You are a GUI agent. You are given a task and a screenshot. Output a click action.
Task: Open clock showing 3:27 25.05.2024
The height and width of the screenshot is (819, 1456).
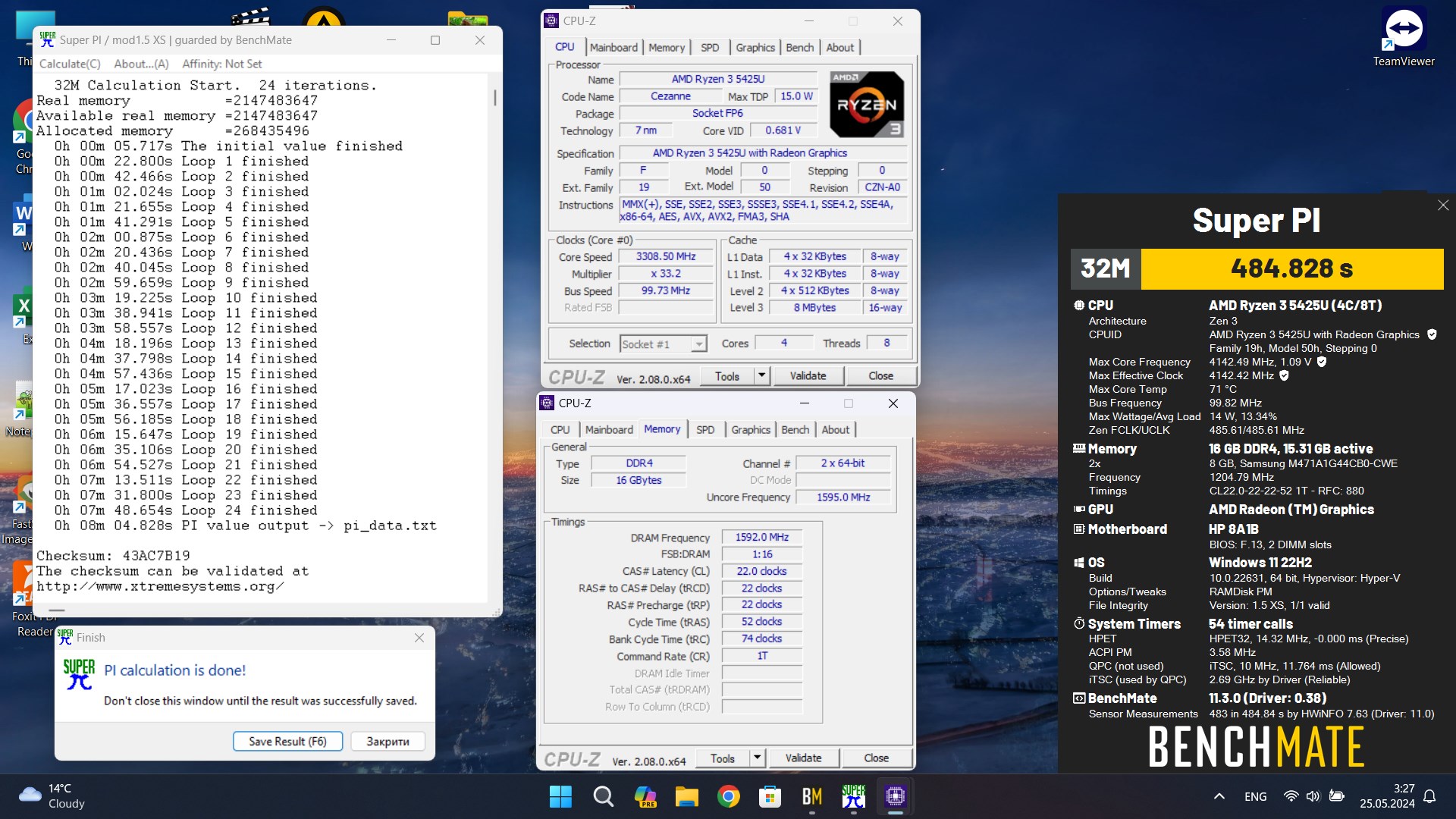[1387, 796]
